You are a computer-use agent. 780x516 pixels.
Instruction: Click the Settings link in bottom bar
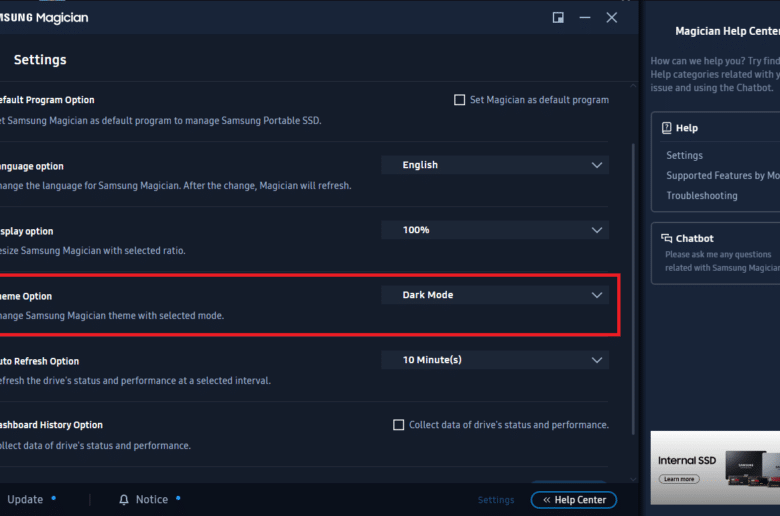496,500
